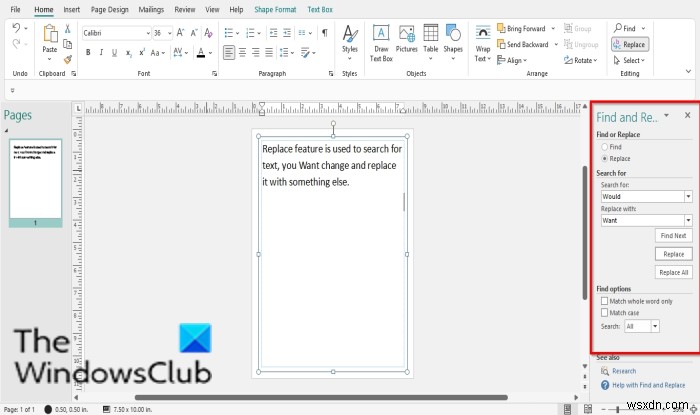The height and width of the screenshot is (415, 700).
Task: Apply Subscript formatting
Action: click(x=128, y=53)
